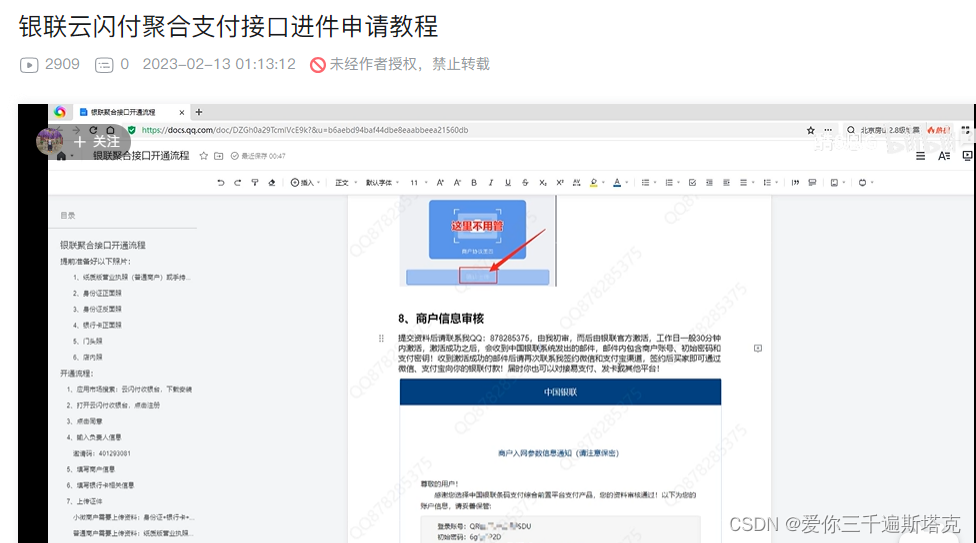
Task: Star the document next to its title
Action: 204,156
